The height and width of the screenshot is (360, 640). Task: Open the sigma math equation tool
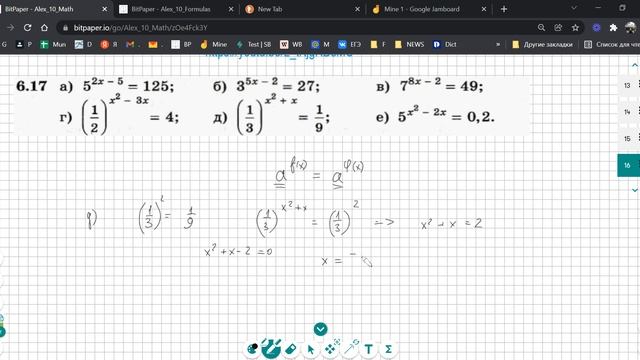(388, 349)
